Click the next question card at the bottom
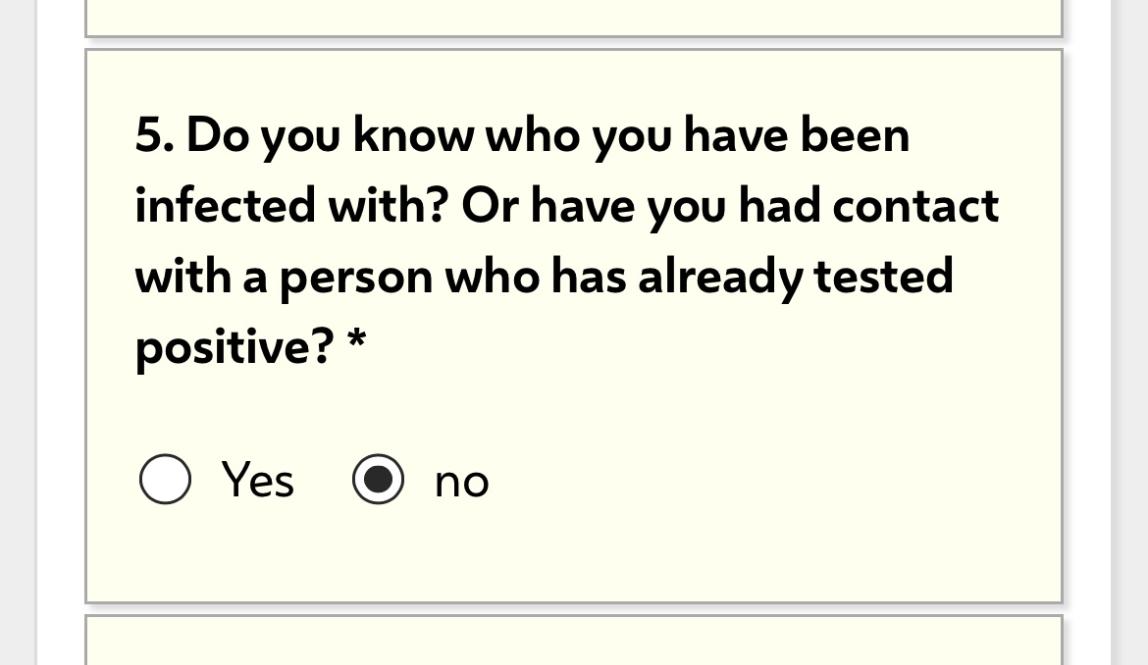 coord(572,642)
